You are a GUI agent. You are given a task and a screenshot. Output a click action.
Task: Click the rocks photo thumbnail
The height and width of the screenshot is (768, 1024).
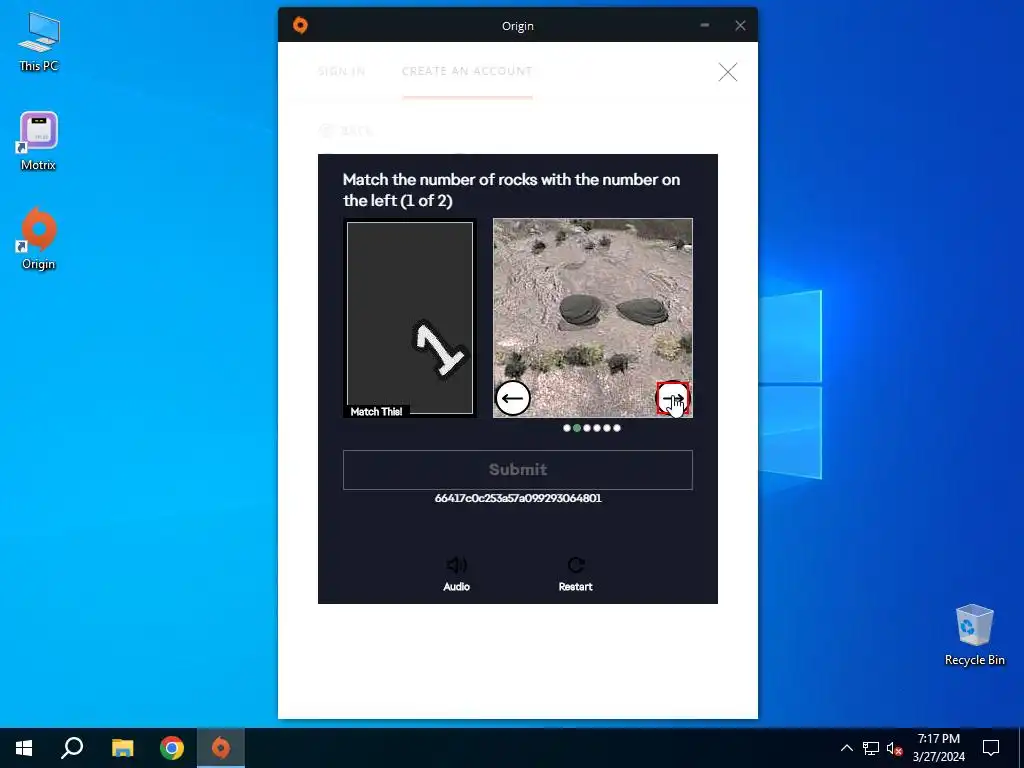click(592, 317)
